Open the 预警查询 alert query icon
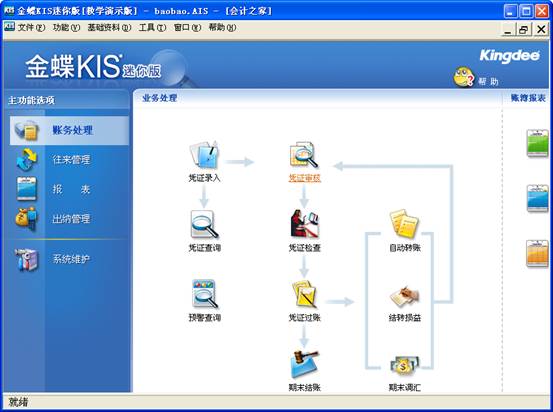The width and height of the screenshot is (553, 412). click(205, 294)
